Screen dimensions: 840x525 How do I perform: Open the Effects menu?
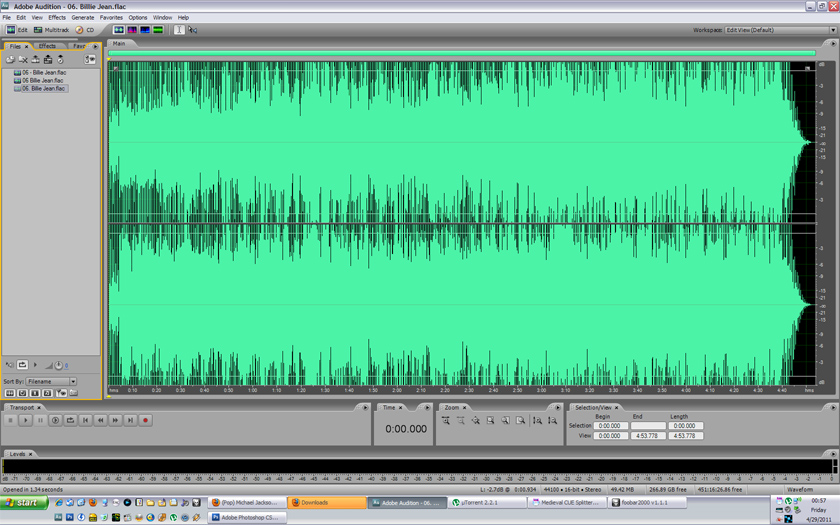pyautogui.click(x=57, y=18)
